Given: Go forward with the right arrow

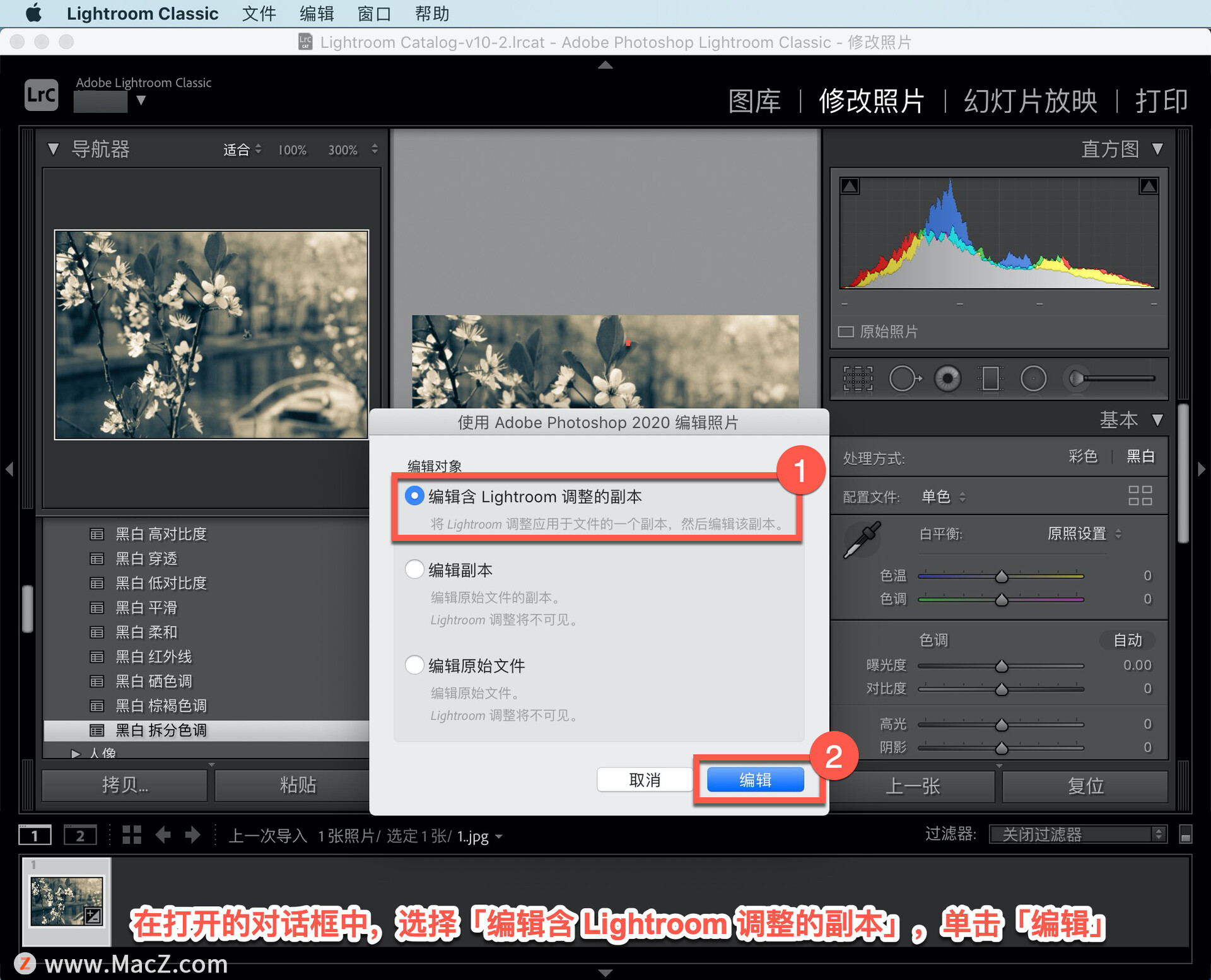Looking at the screenshot, I should coord(193,835).
